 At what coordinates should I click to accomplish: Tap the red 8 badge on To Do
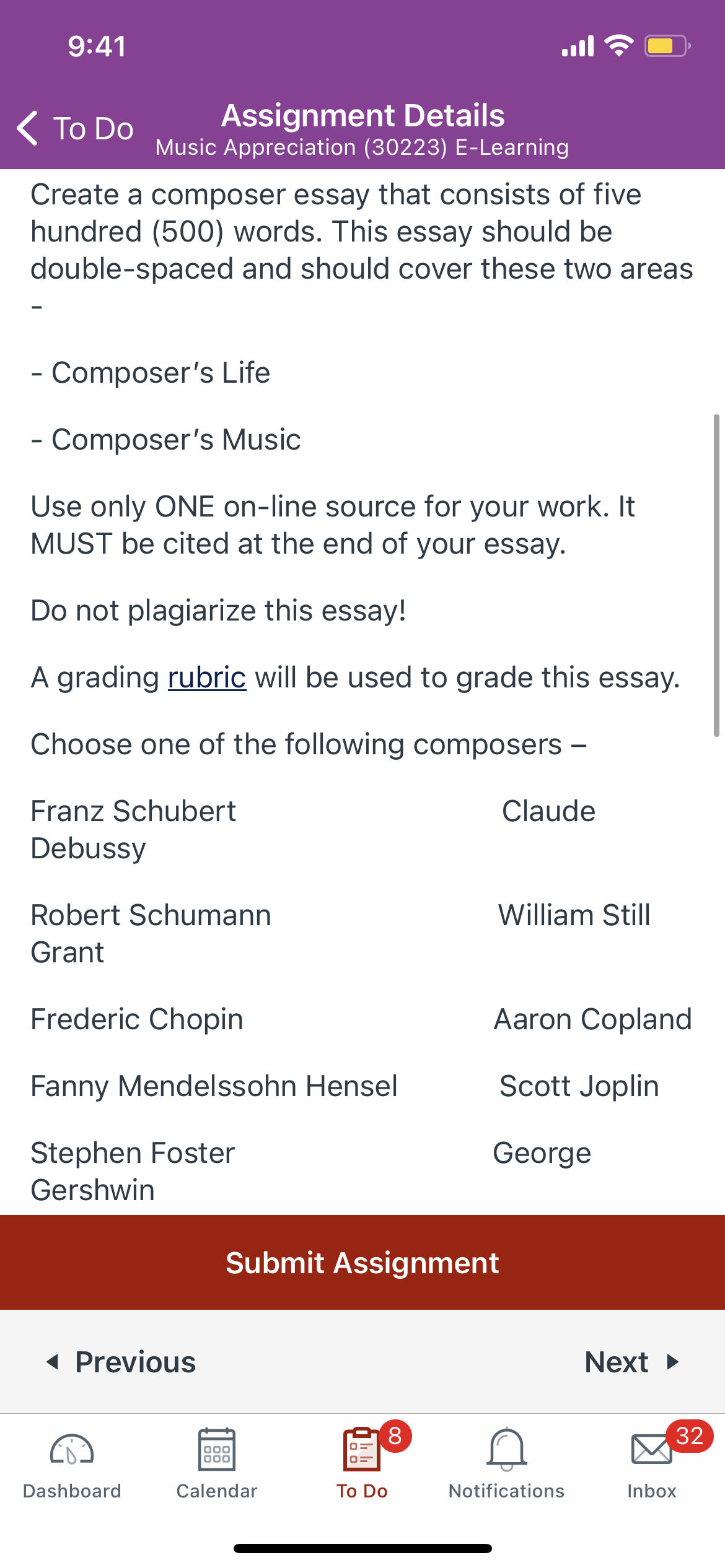point(395,1436)
